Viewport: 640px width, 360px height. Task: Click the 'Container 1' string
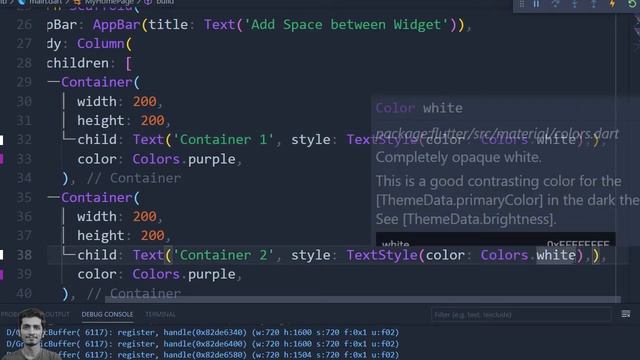[x=224, y=140]
